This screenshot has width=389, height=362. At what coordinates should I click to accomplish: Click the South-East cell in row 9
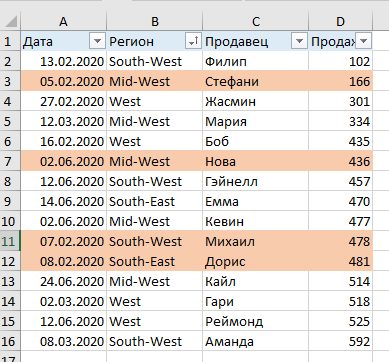(155, 201)
